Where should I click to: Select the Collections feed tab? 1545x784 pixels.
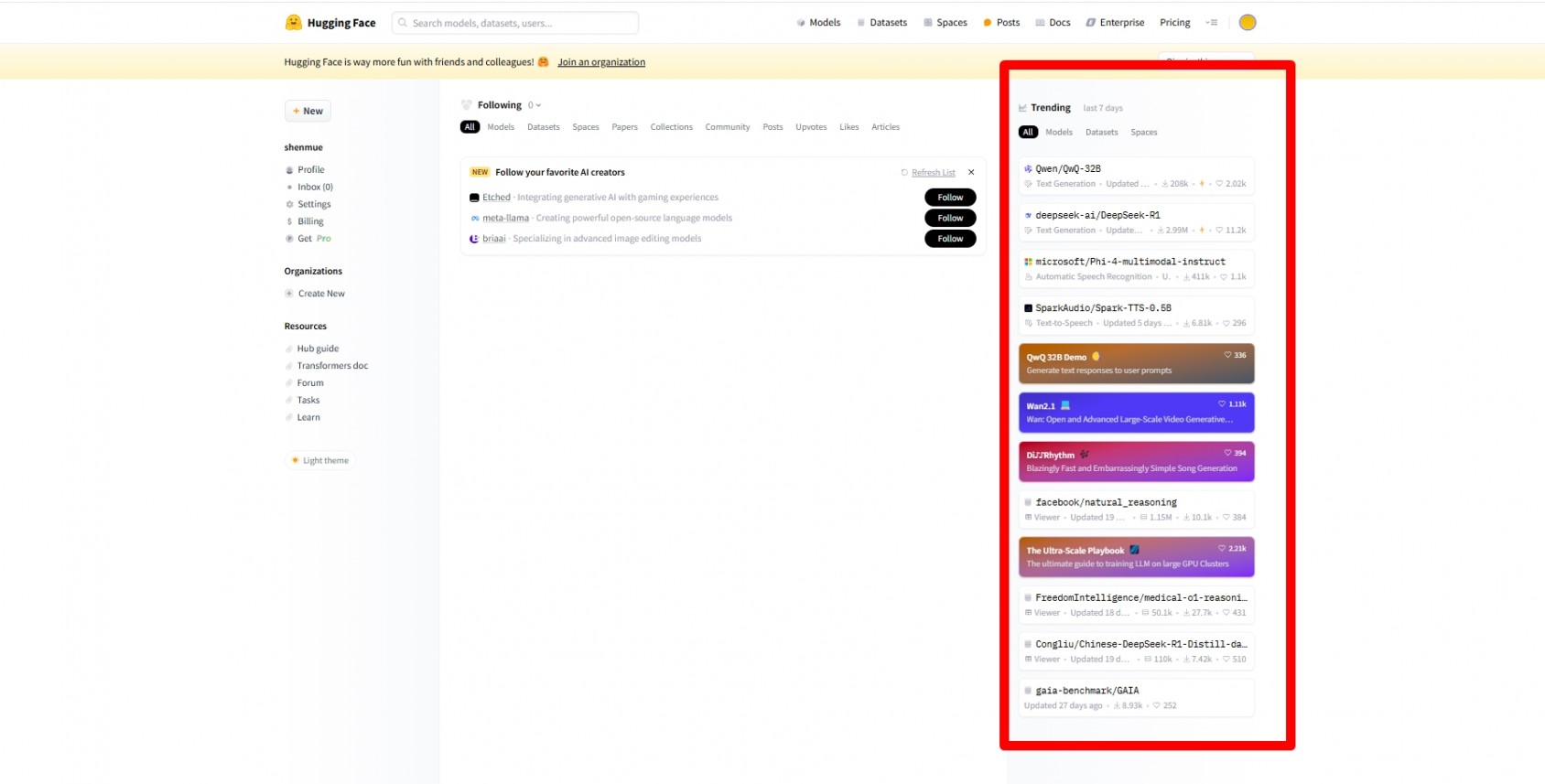672,127
